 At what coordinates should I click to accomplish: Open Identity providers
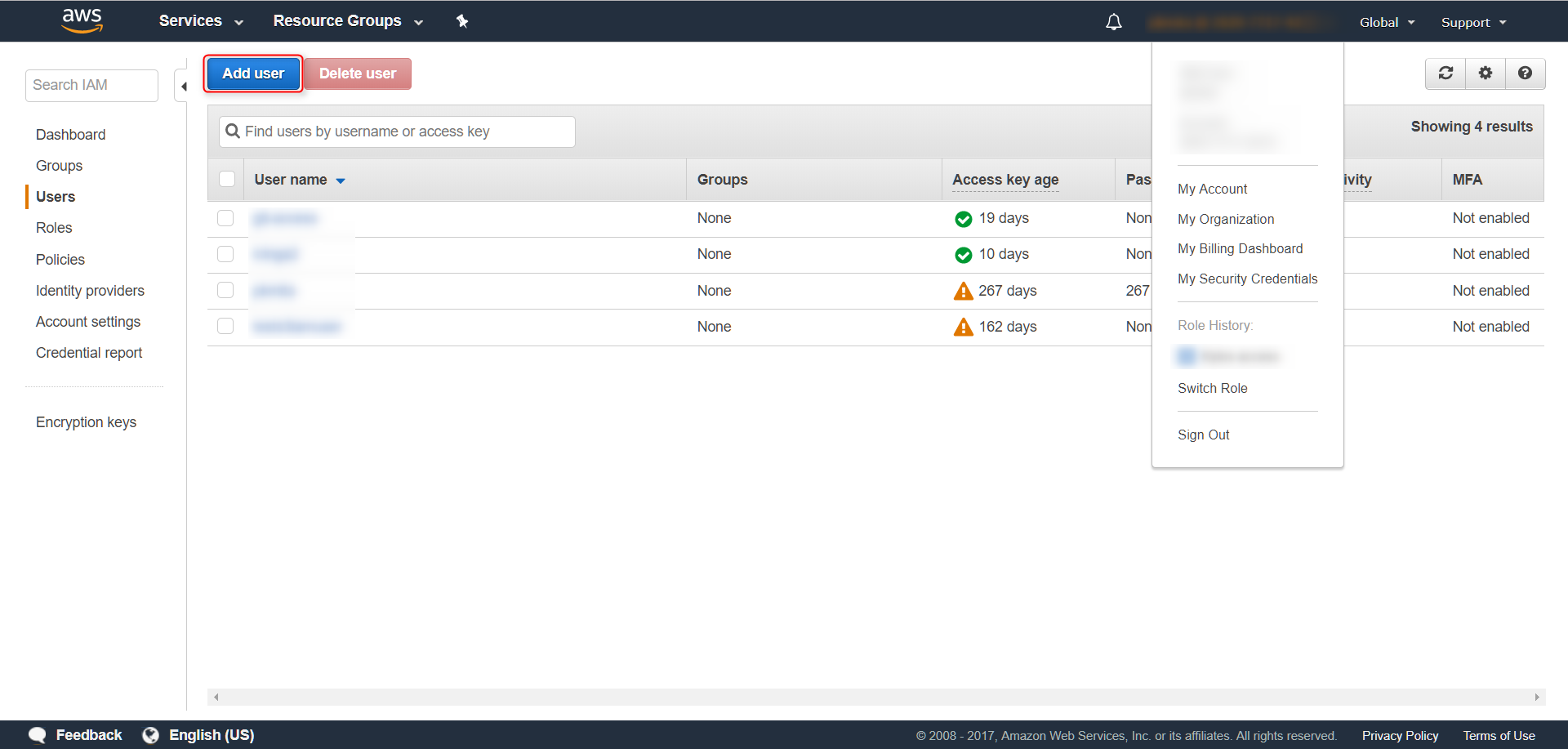90,291
